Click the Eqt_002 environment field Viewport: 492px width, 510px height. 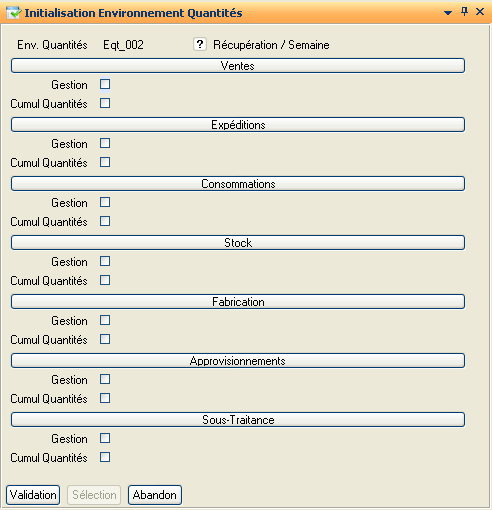[x=123, y=45]
